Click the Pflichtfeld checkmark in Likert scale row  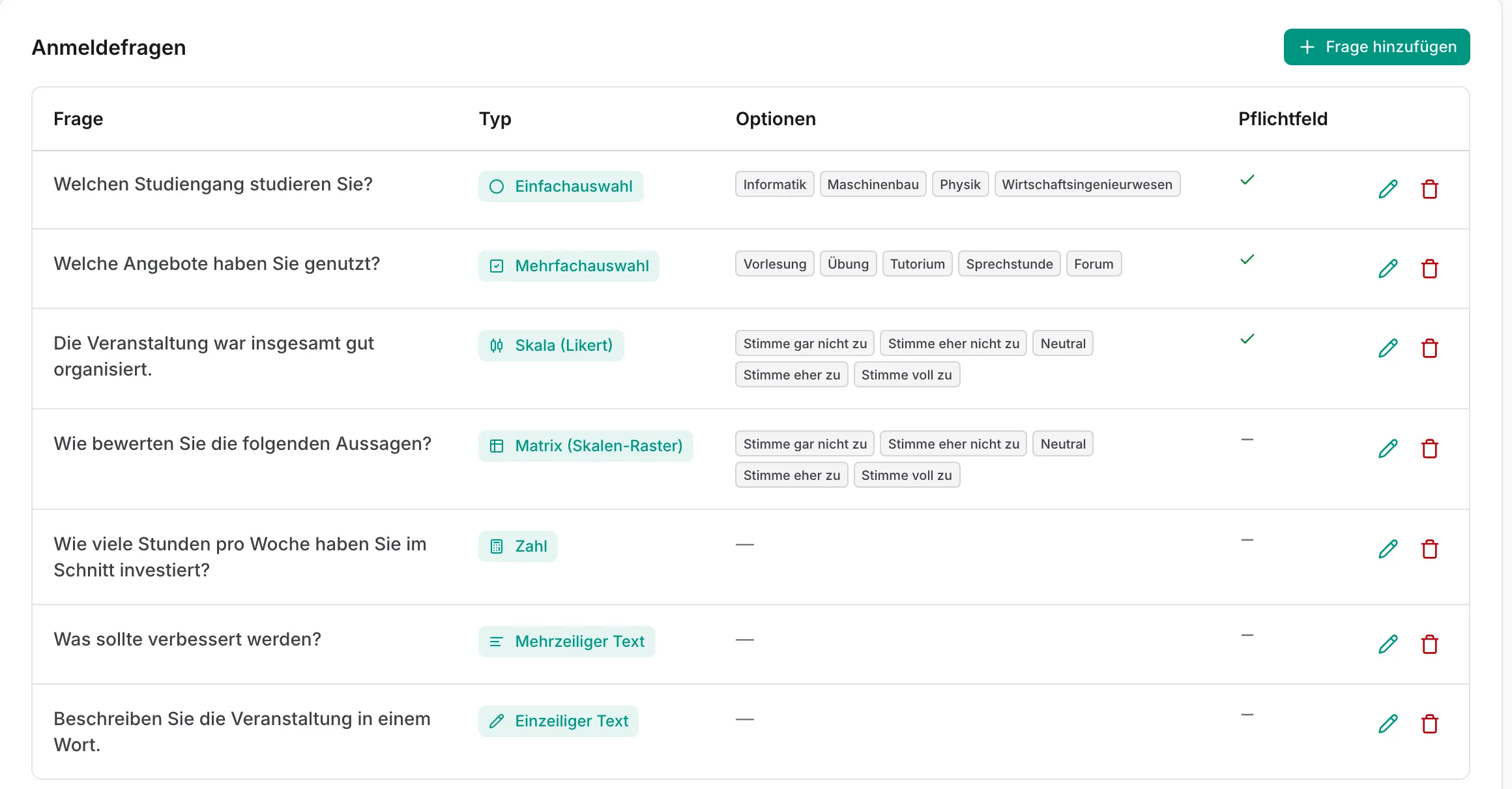1247,339
